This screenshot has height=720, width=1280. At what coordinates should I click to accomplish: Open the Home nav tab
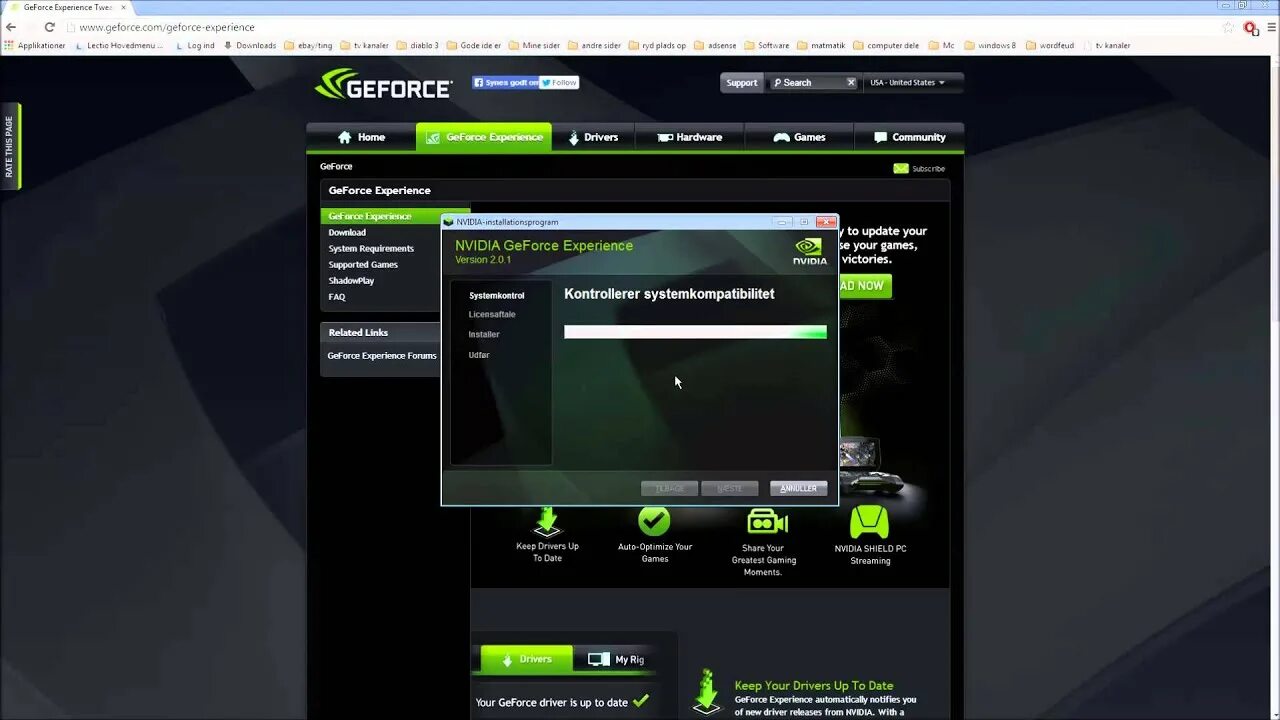tap(361, 137)
